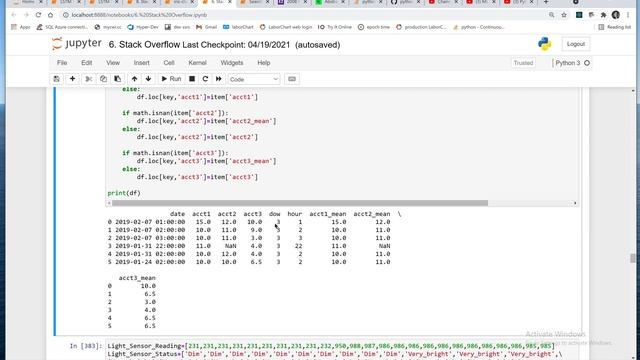
Task: Interrupt the kernel with stop icon
Action: coord(192,79)
